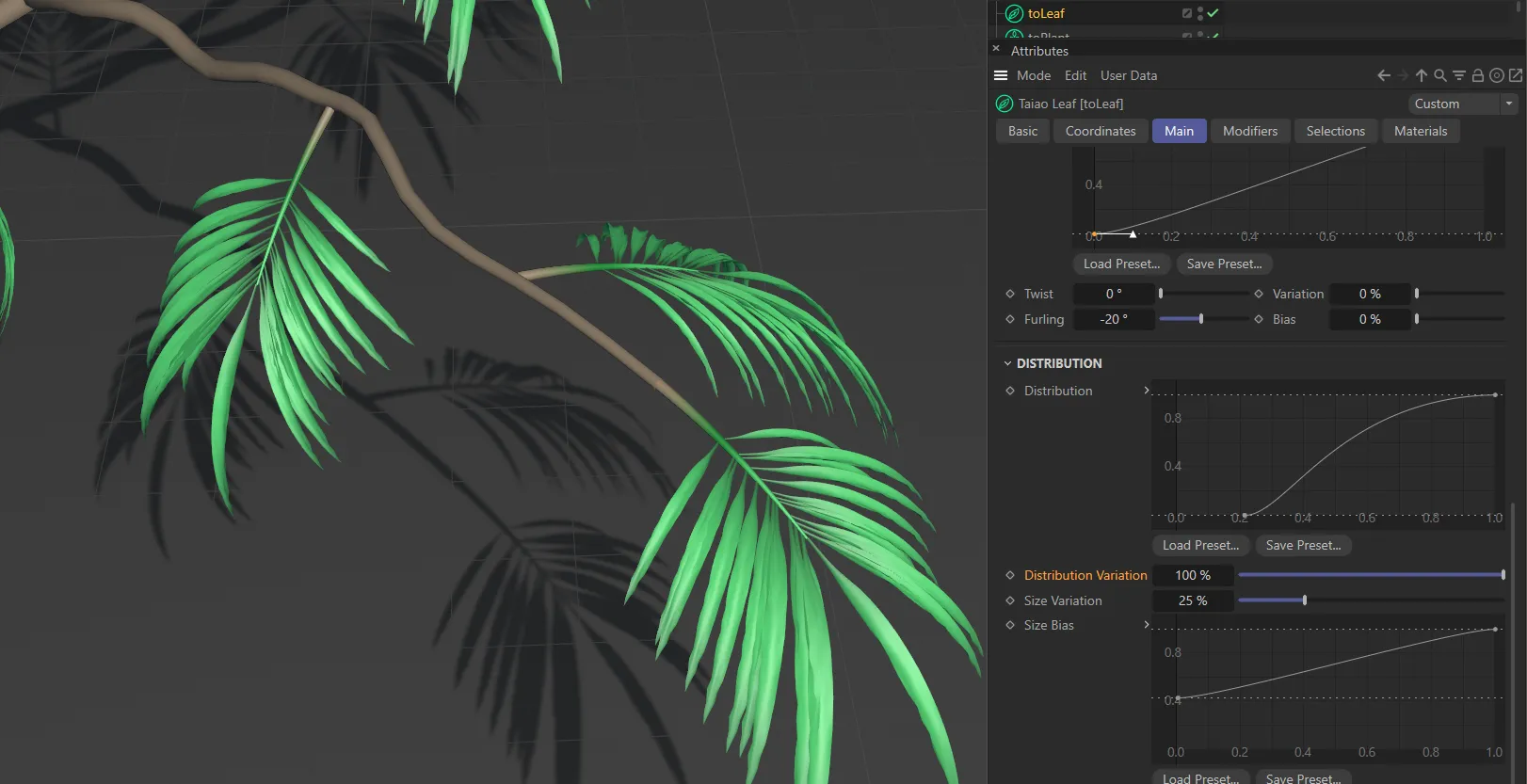Open the User Data menu
The image size is (1527, 784).
pyautogui.click(x=1129, y=75)
